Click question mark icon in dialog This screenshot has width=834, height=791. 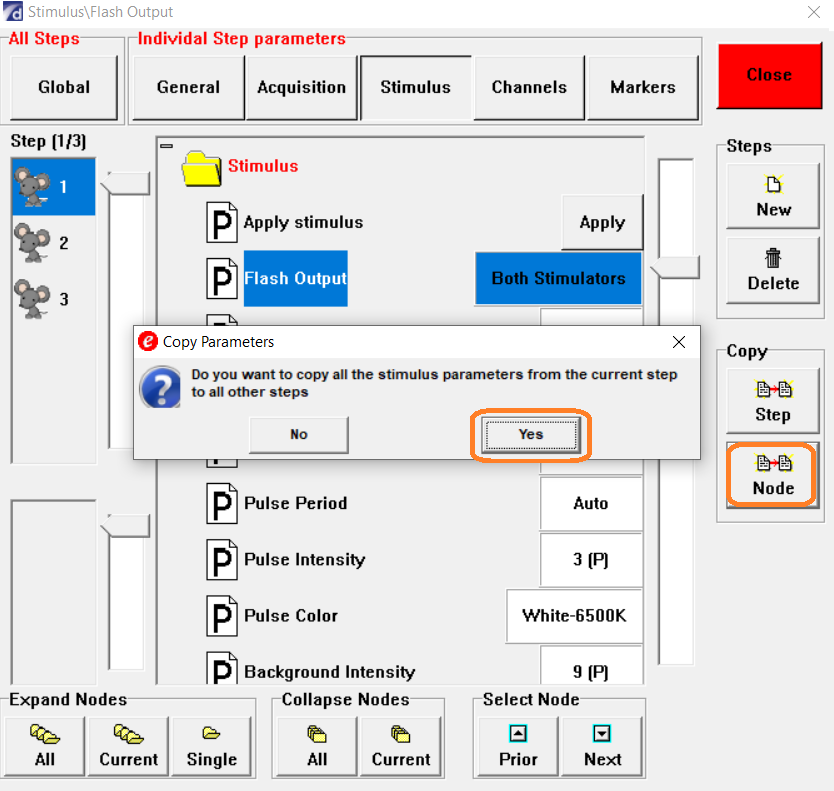(160, 387)
